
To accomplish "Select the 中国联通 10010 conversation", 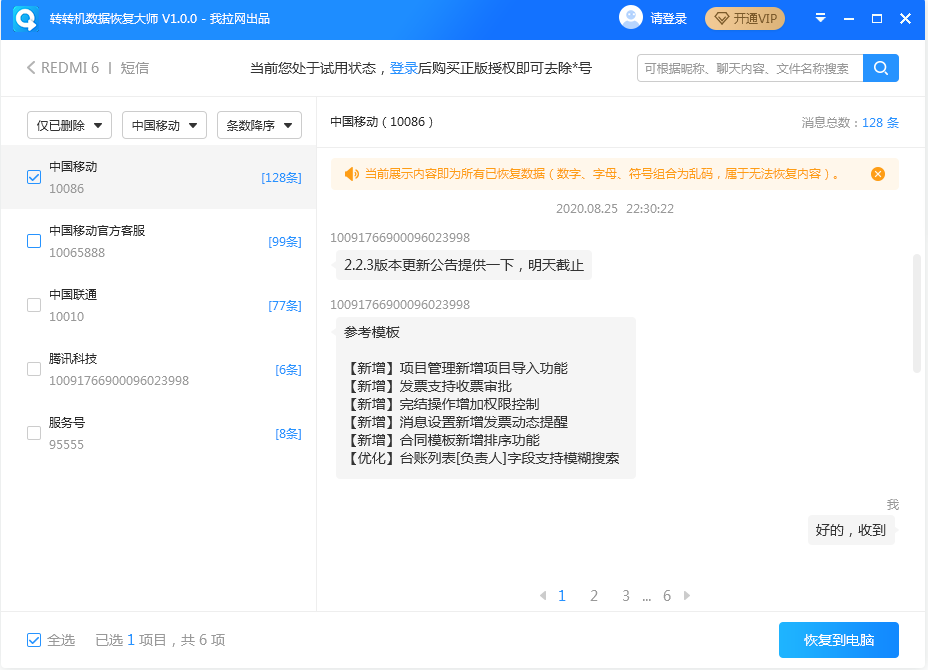I will point(159,305).
